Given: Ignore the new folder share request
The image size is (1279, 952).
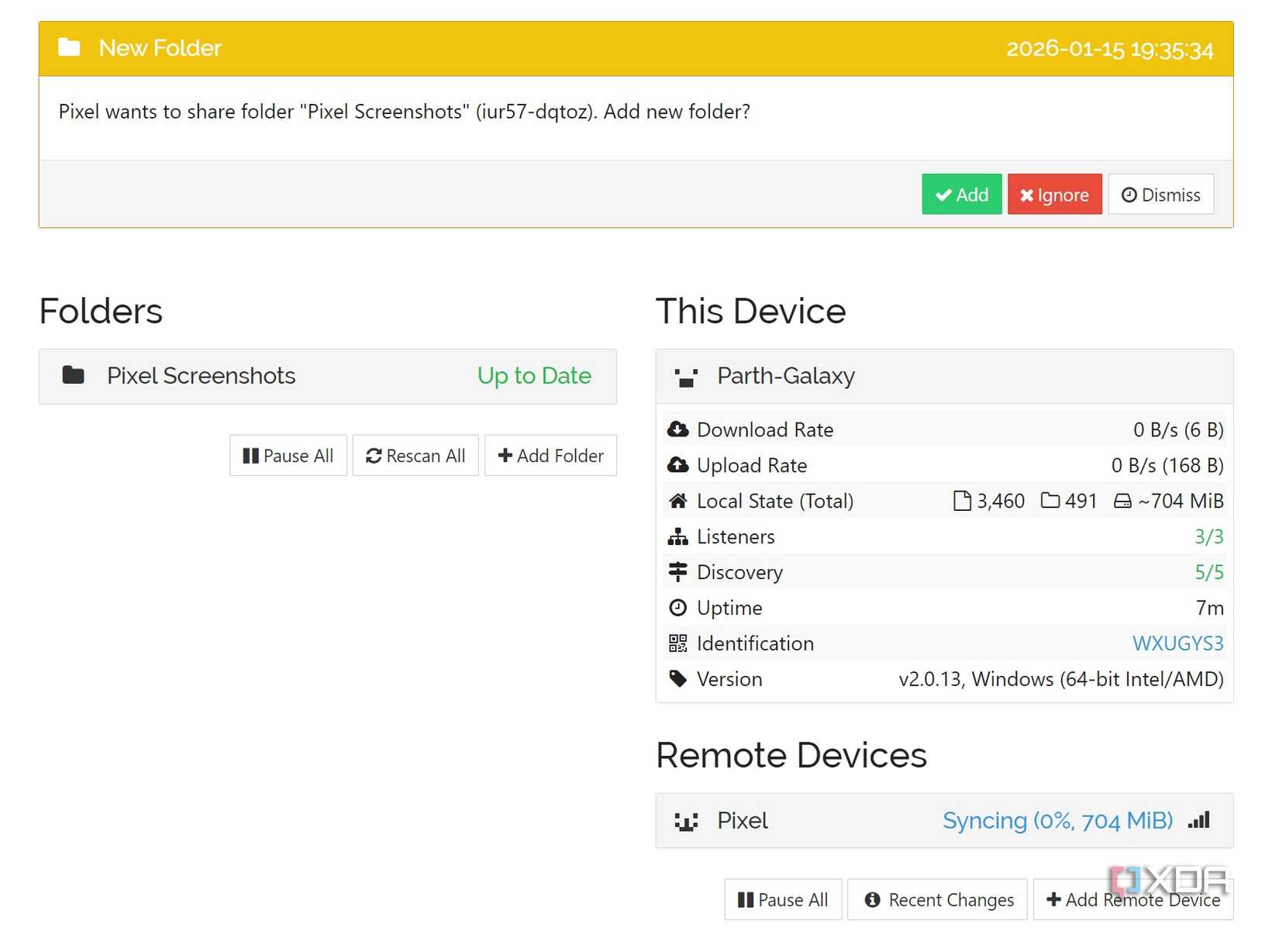Looking at the screenshot, I should point(1054,195).
